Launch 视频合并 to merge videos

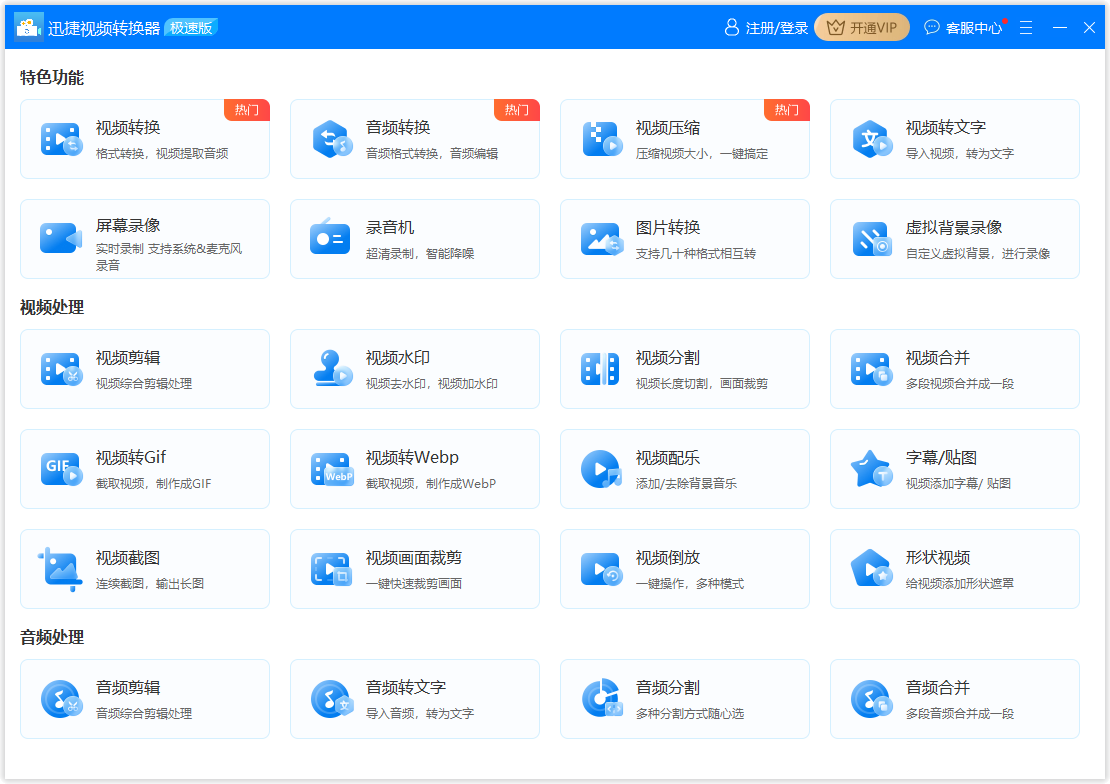[x=955, y=369]
